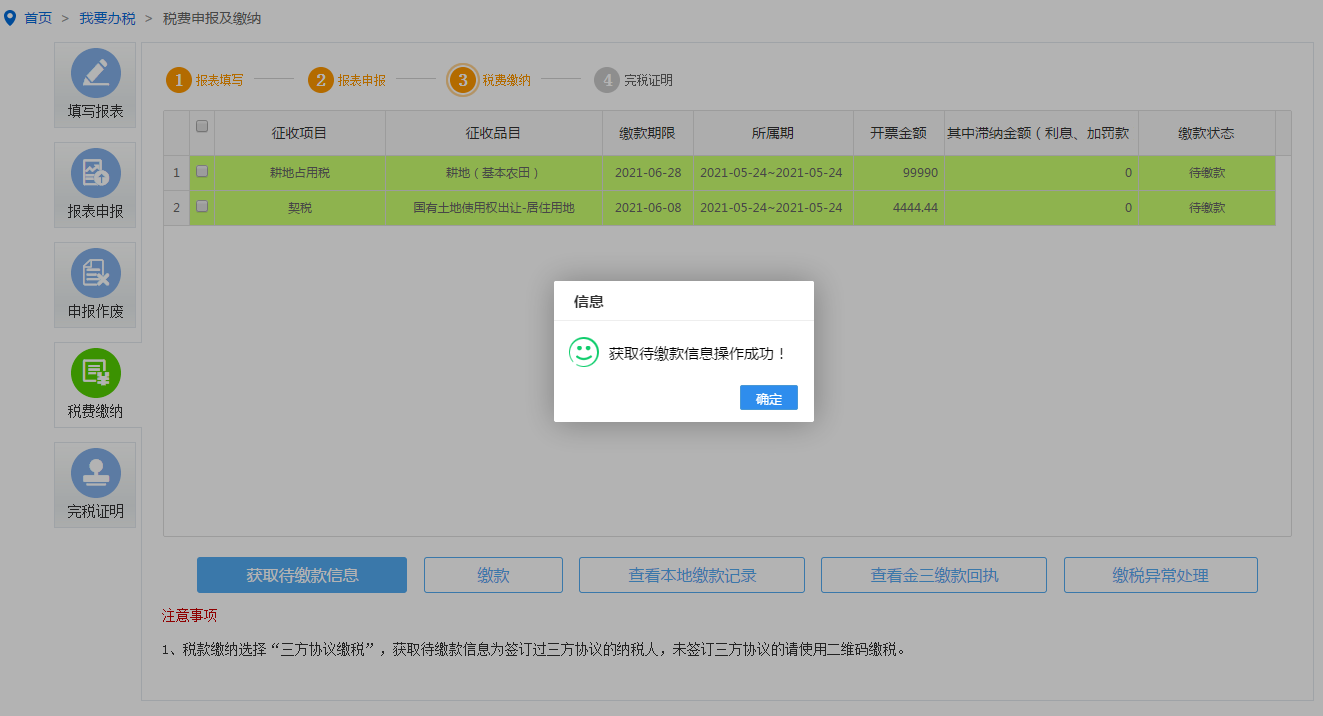Click the 填写报表 pencil icon
This screenshot has width=1323, height=716.
tap(96, 73)
